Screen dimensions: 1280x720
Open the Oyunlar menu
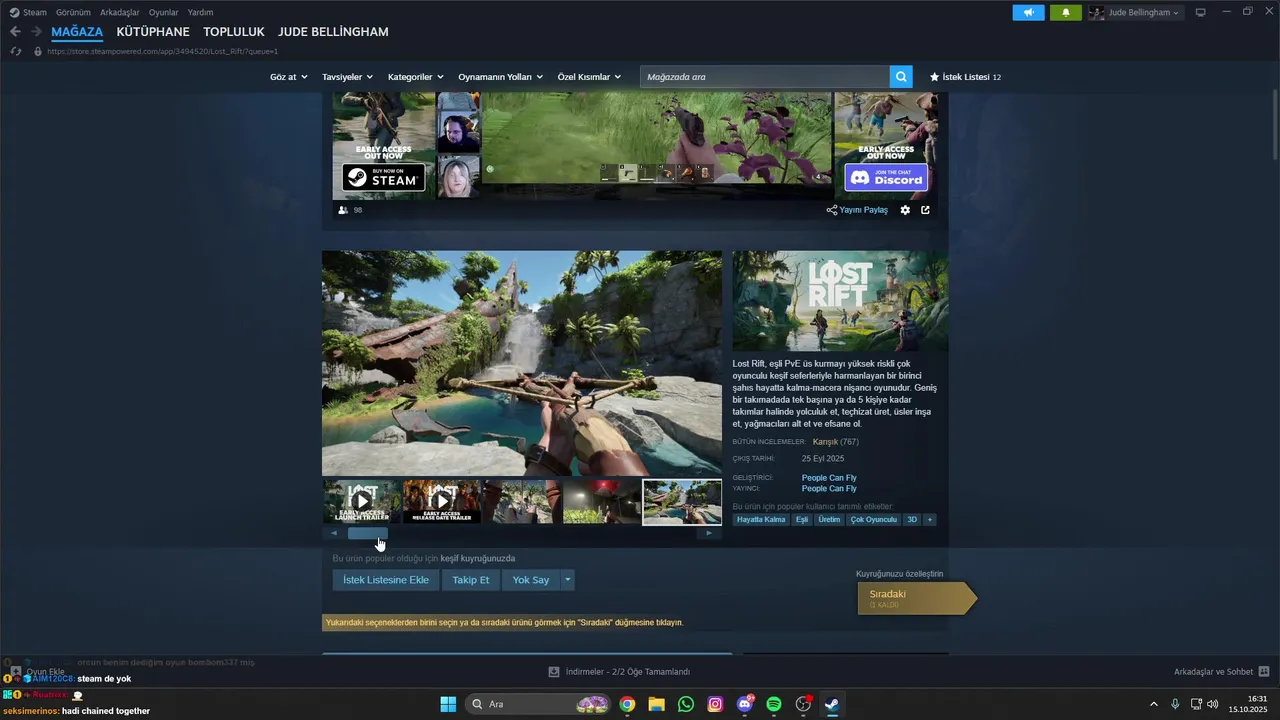(164, 13)
